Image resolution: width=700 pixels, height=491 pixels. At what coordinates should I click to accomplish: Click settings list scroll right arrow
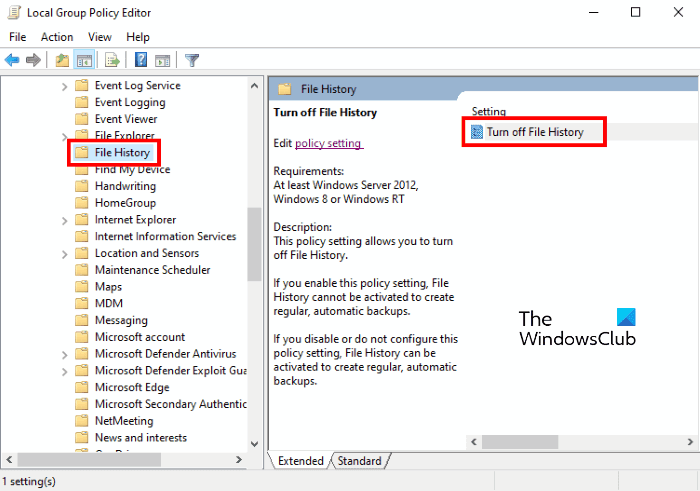click(690, 442)
